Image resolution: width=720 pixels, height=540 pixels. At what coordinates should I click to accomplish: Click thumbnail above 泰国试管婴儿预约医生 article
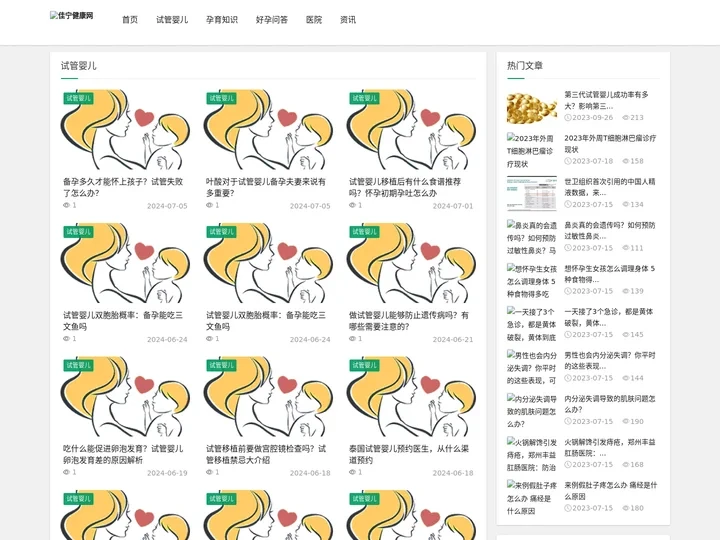pos(411,396)
